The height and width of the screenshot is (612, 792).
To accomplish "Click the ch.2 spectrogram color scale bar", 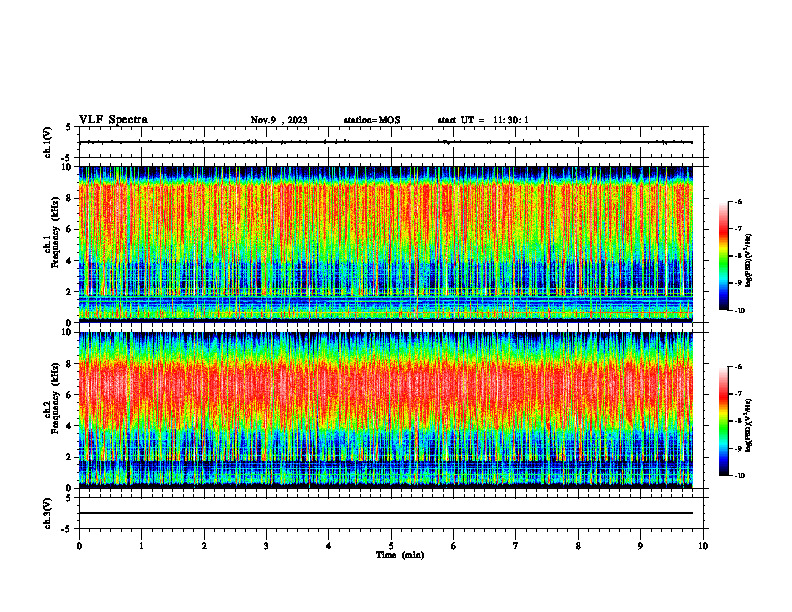I will 724,421.
